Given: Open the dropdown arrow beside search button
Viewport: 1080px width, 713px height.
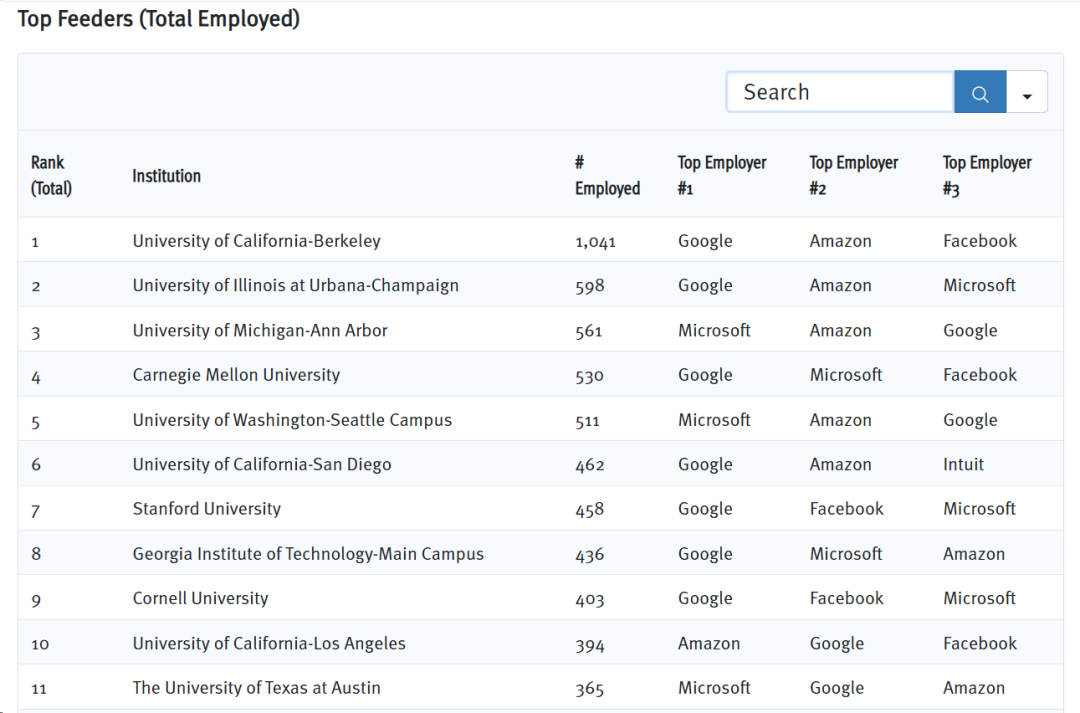Looking at the screenshot, I should click(x=1027, y=92).
